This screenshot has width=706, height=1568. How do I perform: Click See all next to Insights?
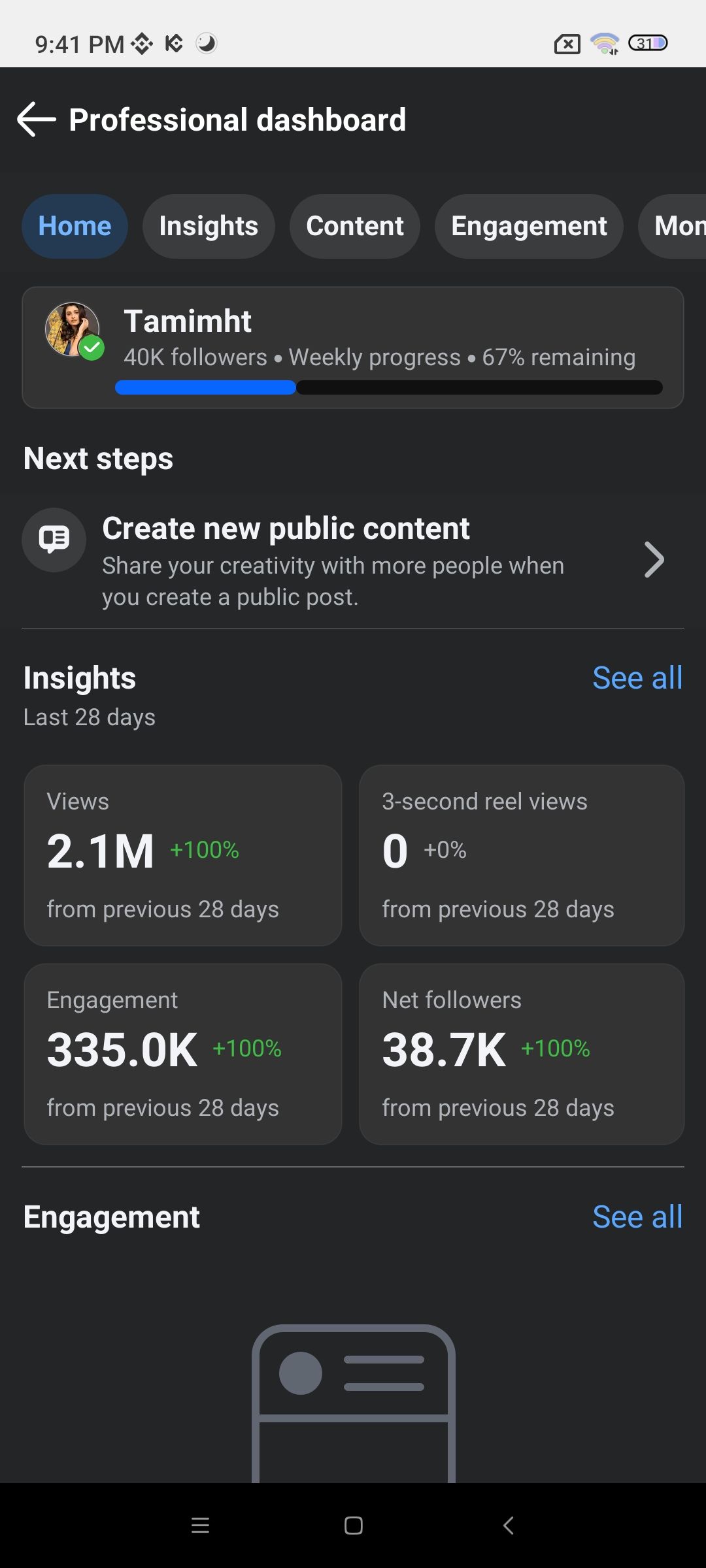[x=637, y=678]
